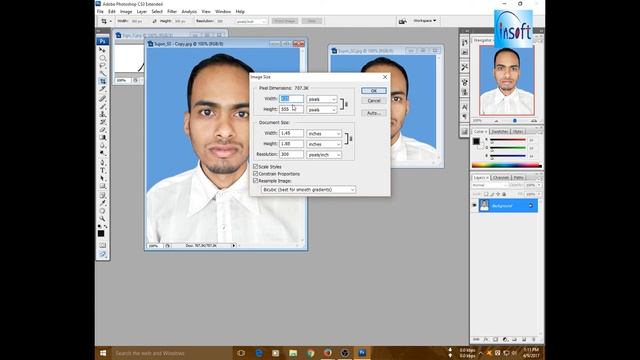Open Bicubic resampling method dropdown
The height and width of the screenshot is (360, 640).
[308, 189]
